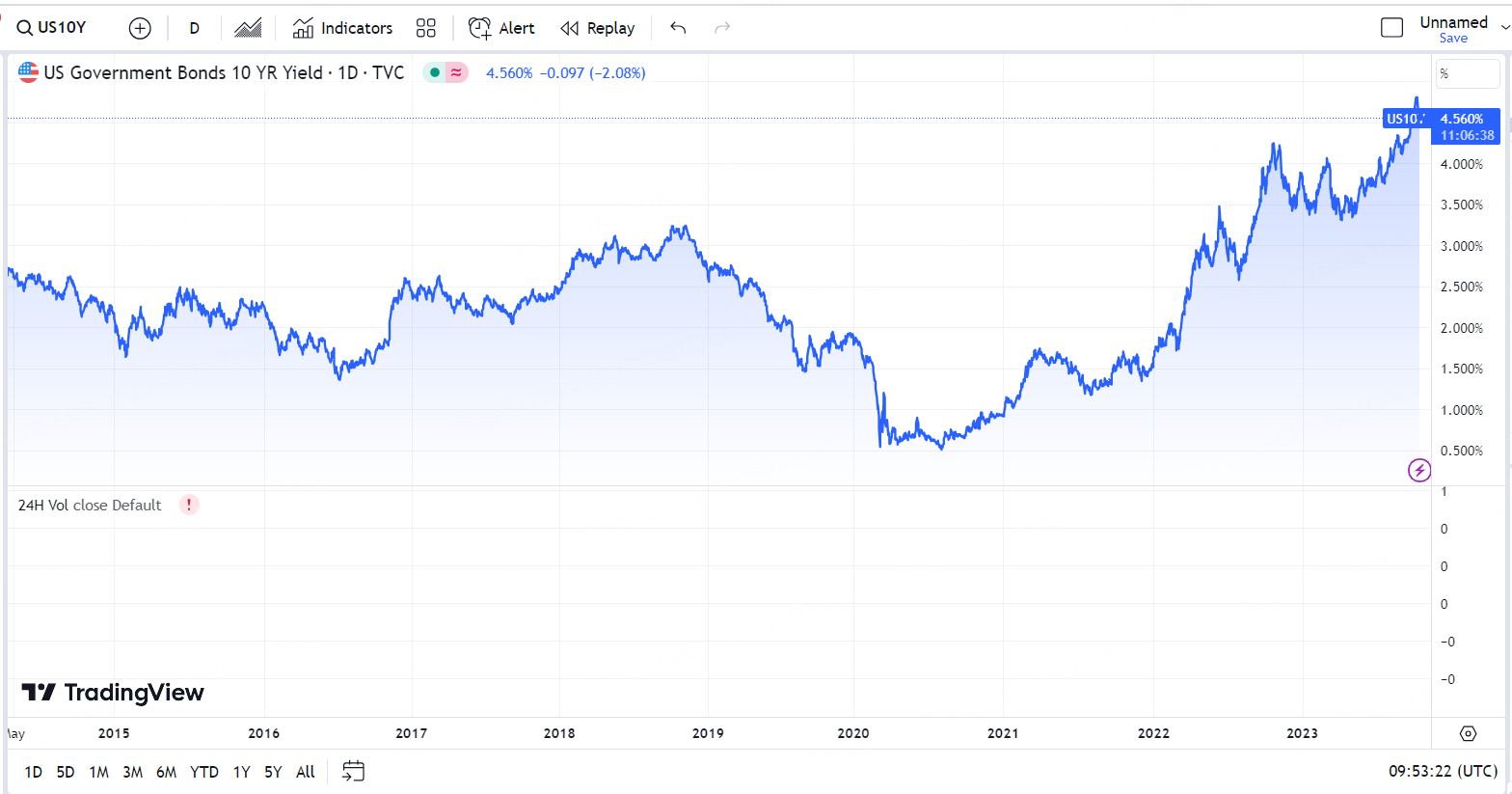Click the Save layout link
1512x794 pixels.
pos(1453,39)
